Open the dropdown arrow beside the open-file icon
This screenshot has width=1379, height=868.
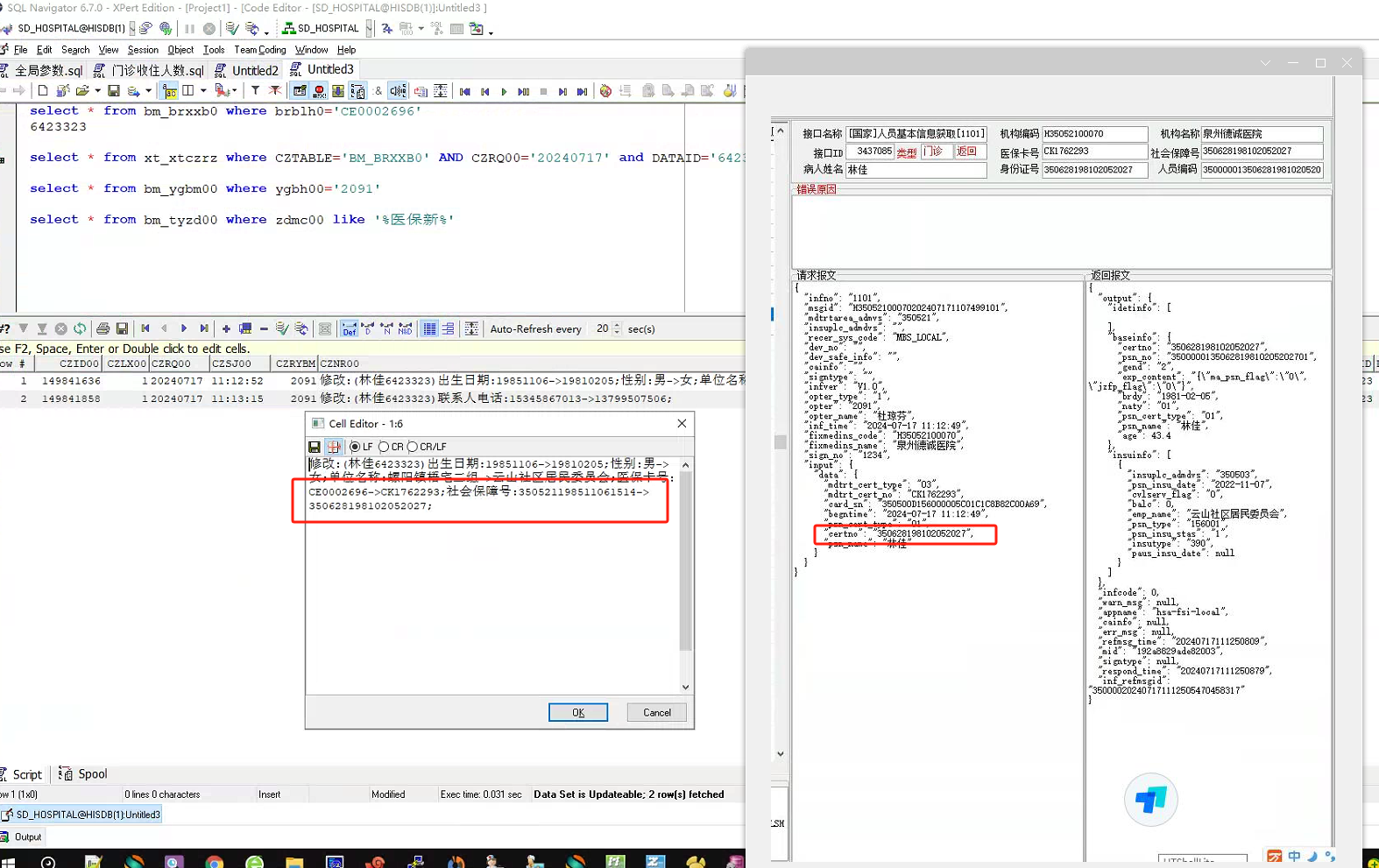coord(97,91)
